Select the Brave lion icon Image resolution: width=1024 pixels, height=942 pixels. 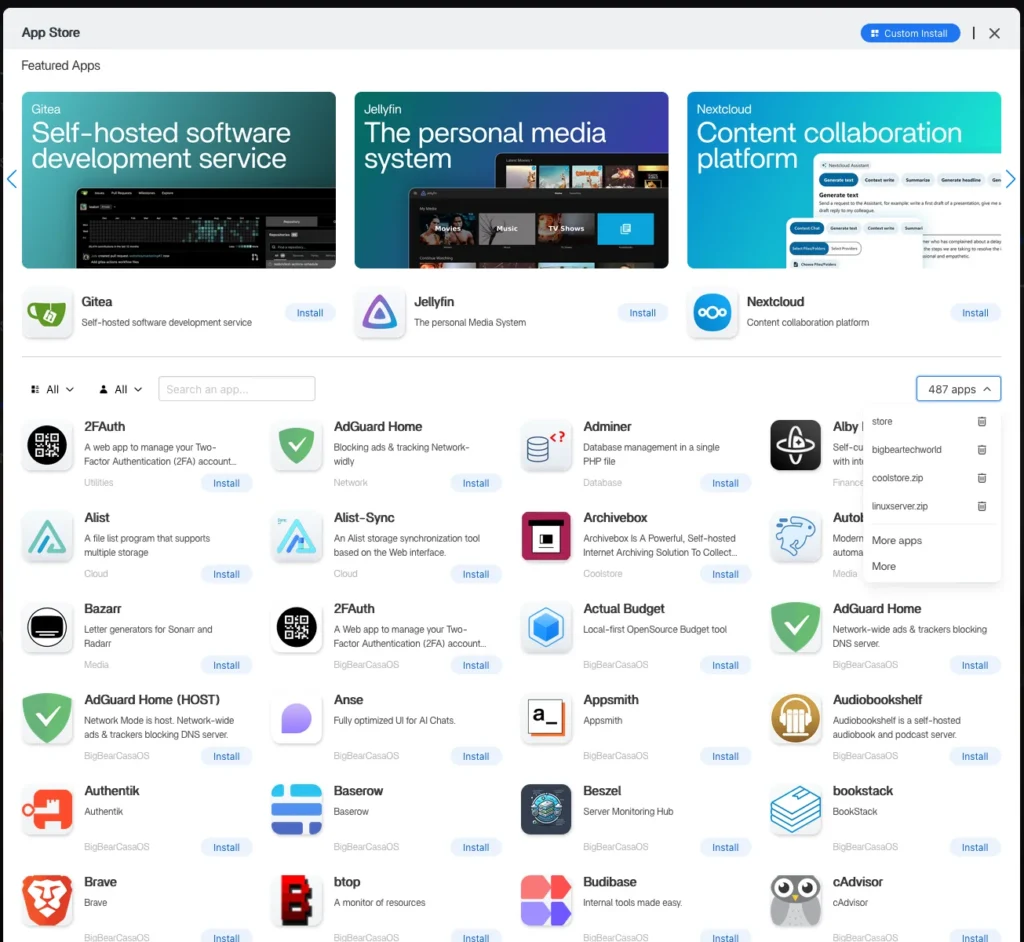47,900
